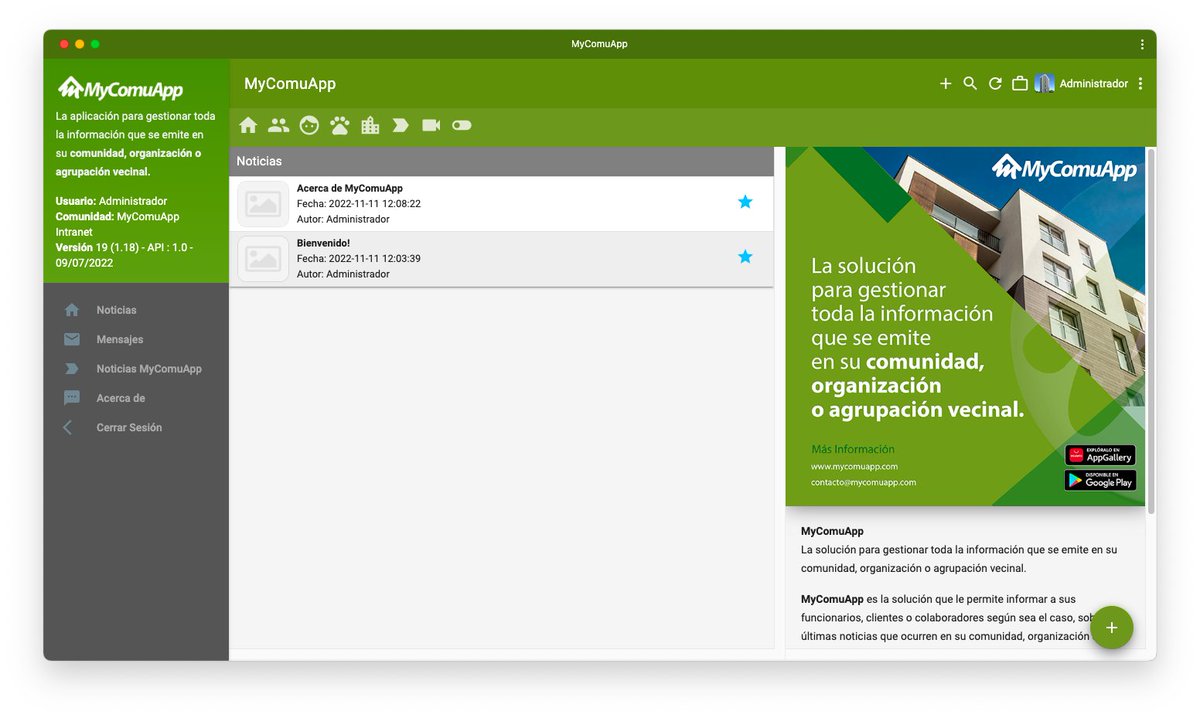Click the Administrador avatar picture
This screenshot has width=1200, height=718.
1045,84
